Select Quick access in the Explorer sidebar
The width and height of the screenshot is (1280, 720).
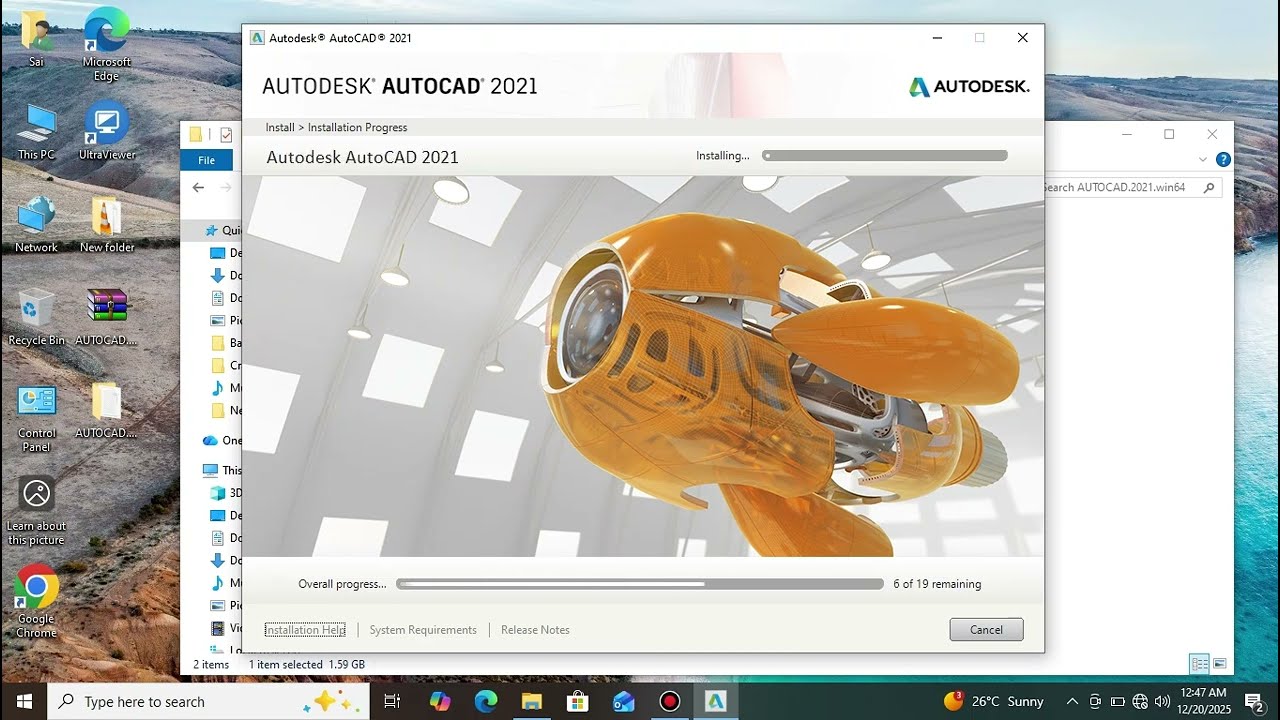(x=222, y=230)
